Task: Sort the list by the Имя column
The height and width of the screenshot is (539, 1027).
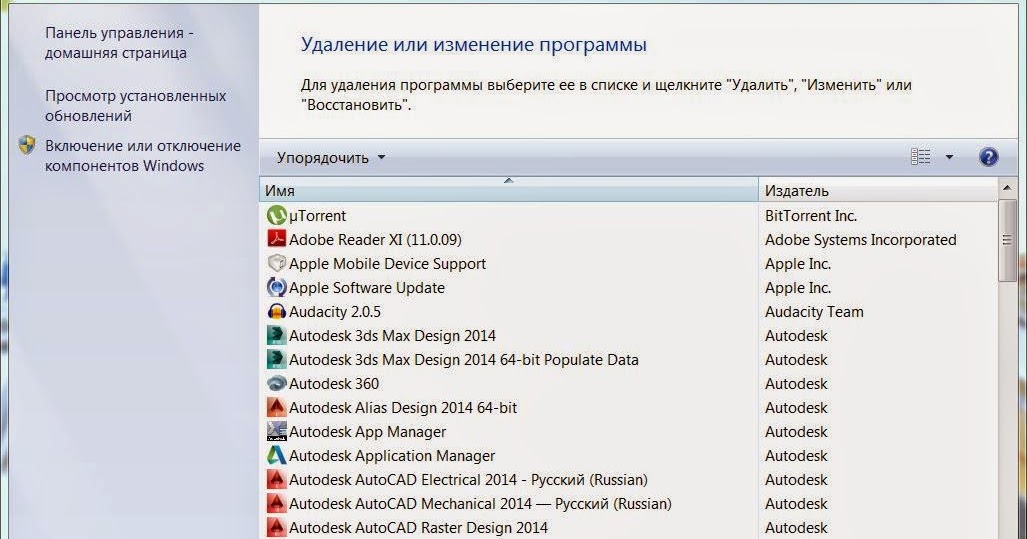Action: [508, 191]
